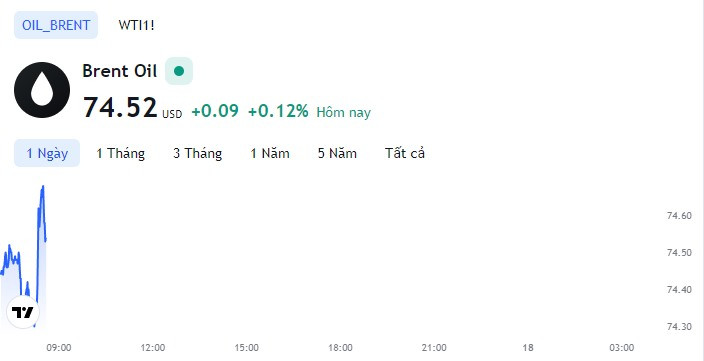704x361 pixels.
Task: Select the 3 Tháng time range
Action: [x=198, y=154]
